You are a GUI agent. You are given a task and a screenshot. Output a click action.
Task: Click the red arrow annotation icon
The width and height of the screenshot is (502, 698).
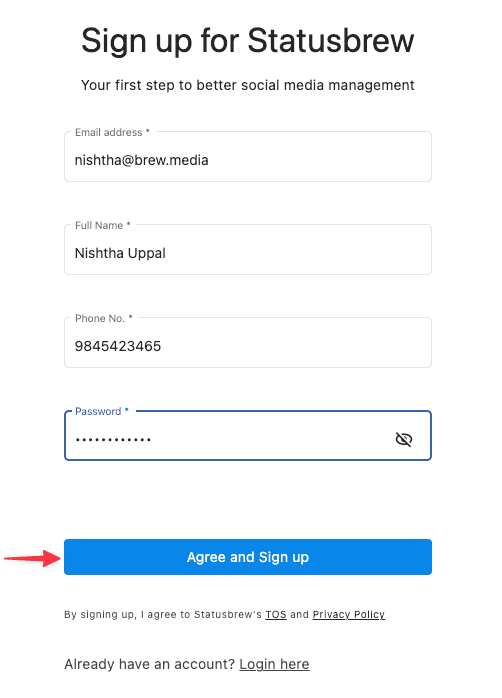[32, 558]
